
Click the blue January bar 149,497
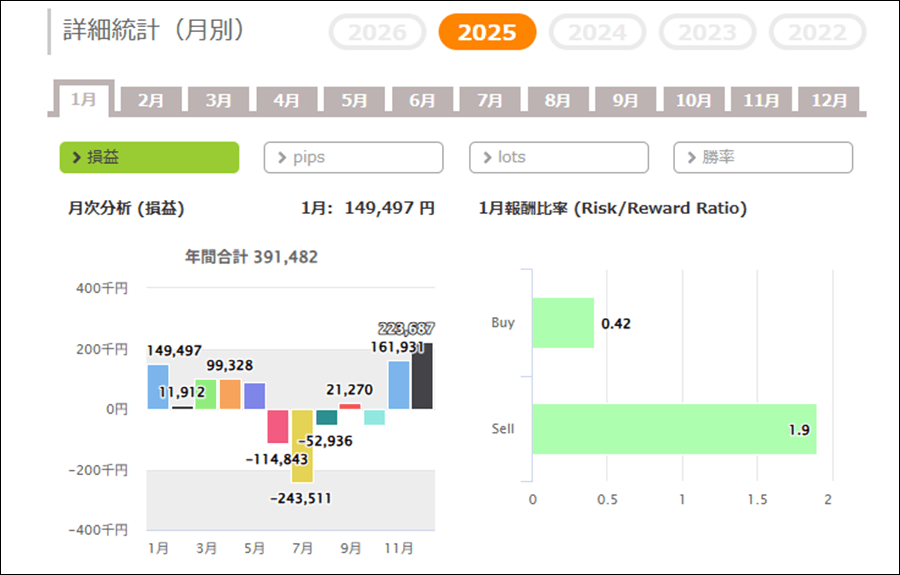[158, 387]
